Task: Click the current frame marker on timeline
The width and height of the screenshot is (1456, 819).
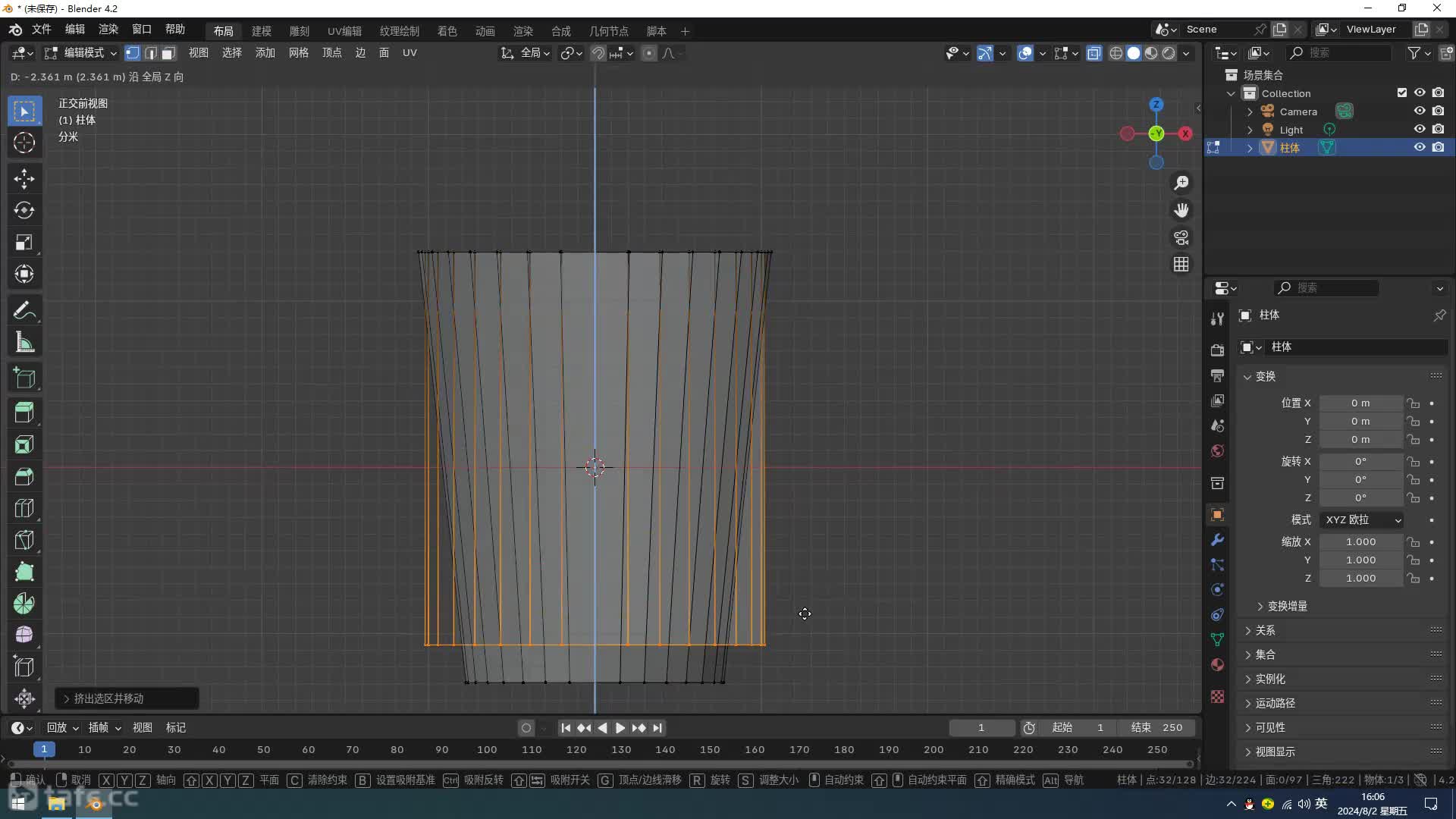Action: coord(44,749)
